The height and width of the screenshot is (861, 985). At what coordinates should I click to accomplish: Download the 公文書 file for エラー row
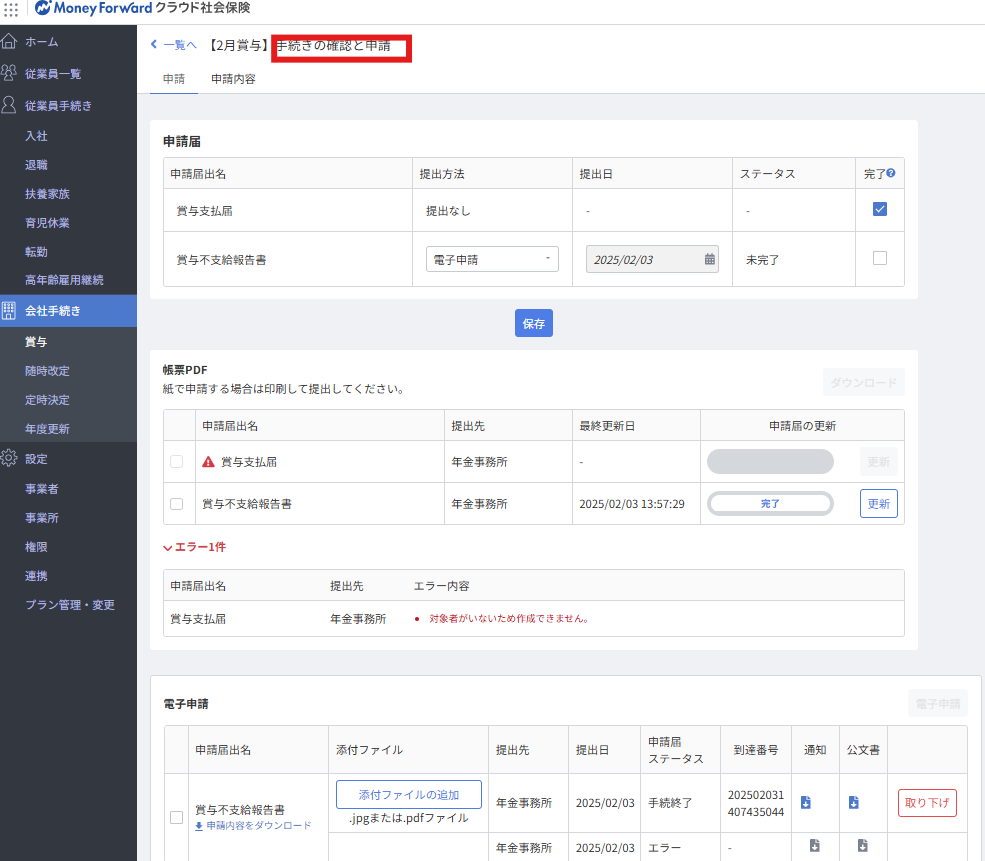point(862,846)
